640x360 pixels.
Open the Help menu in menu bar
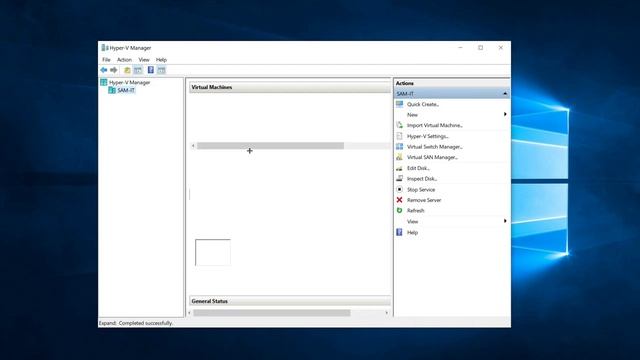[x=161, y=60]
